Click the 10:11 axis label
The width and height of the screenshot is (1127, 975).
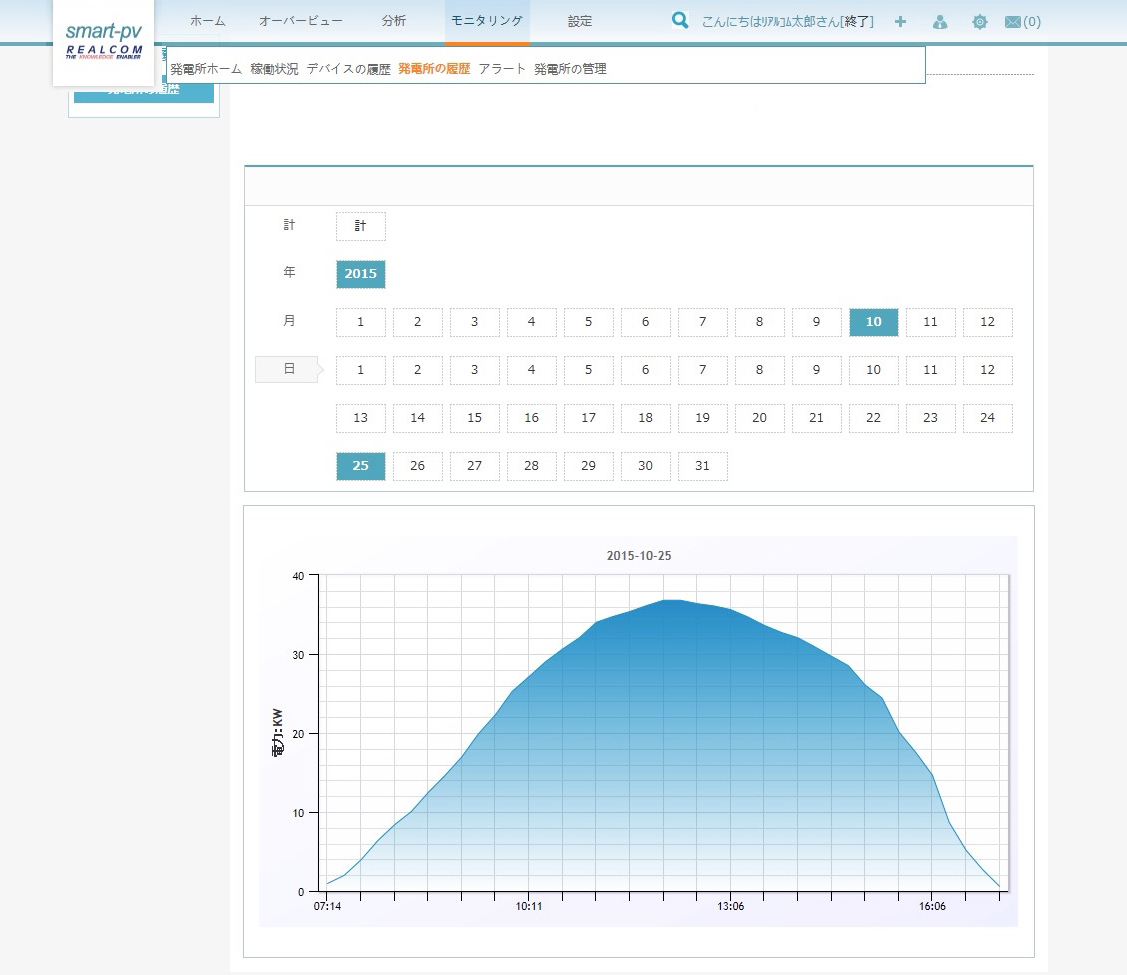pyautogui.click(x=529, y=907)
